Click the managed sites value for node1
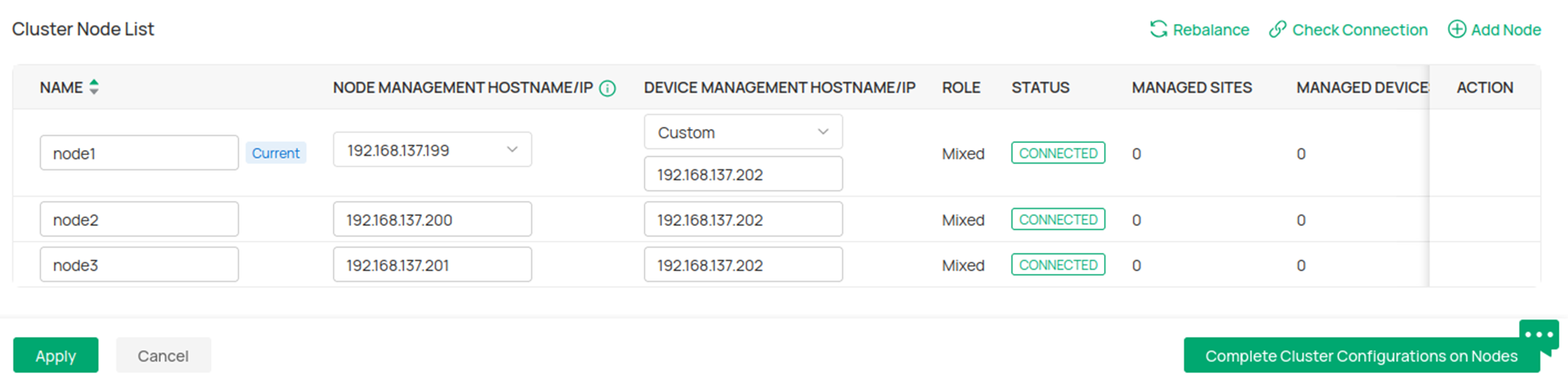The height and width of the screenshot is (376, 1568). (1137, 154)
